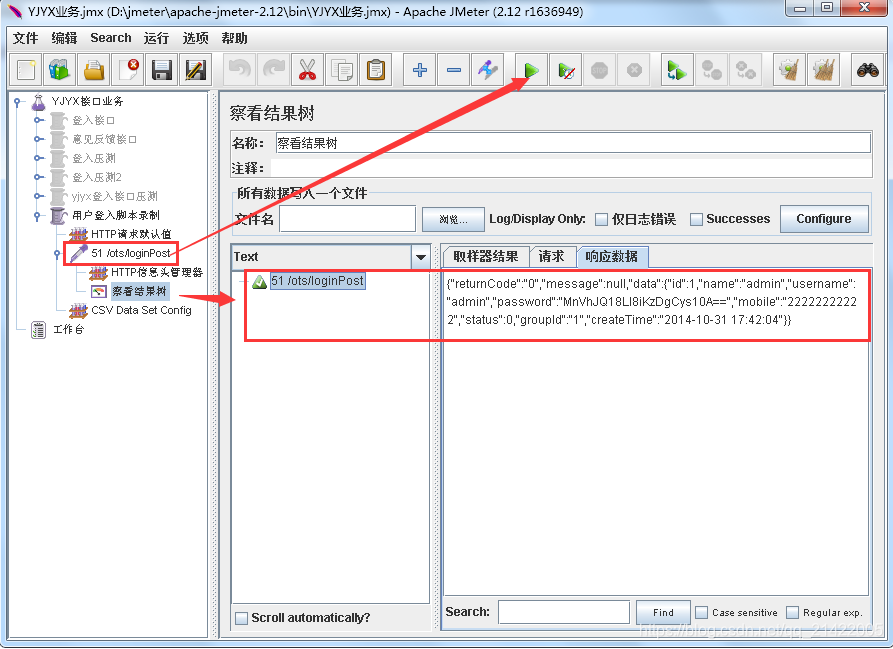Click the New test plan icon
Image resolution: width=893 pixels, height=649 pixels.
click(x=26, y=70)
